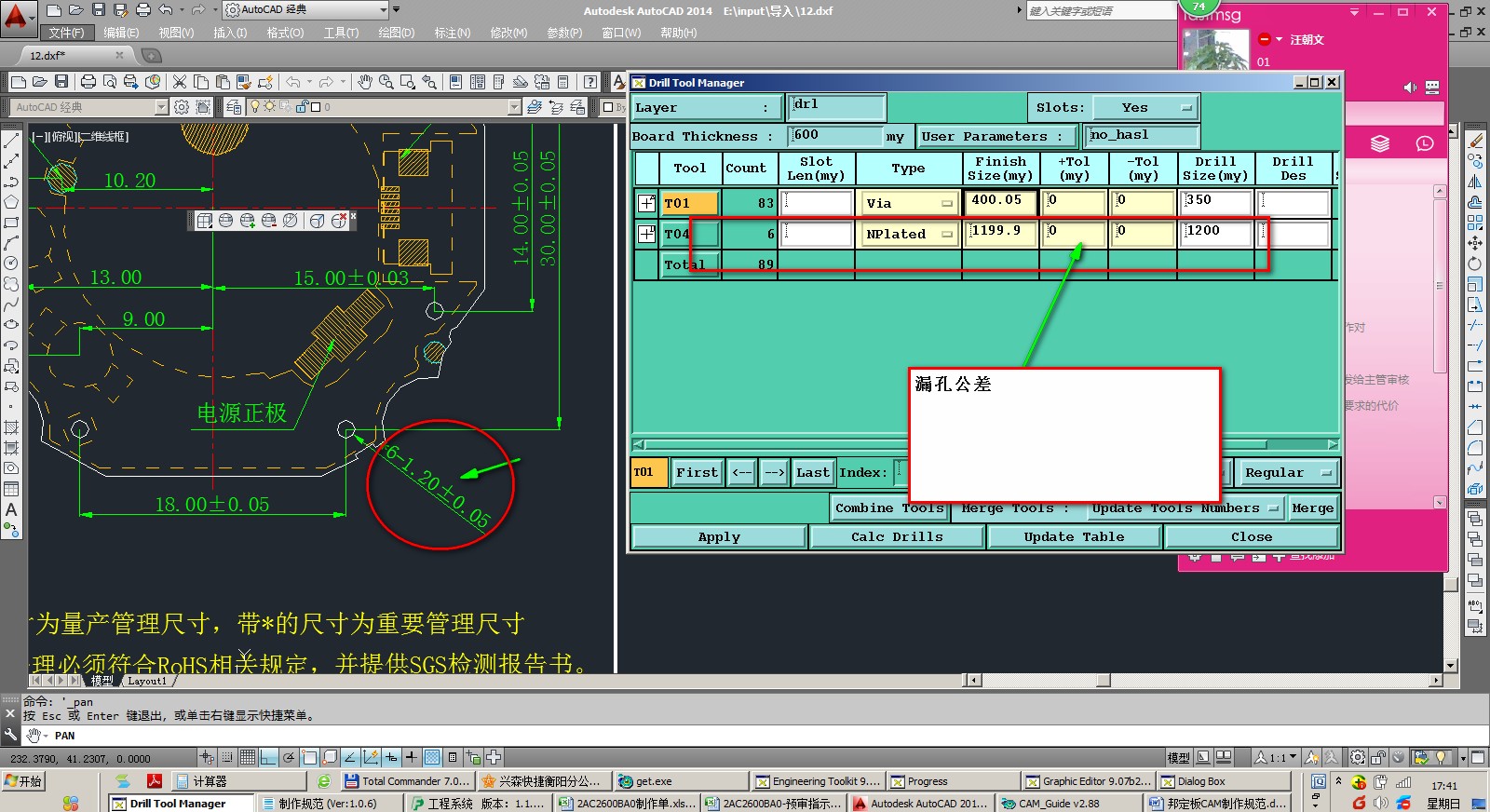The height and width of the screenshot is (812, 1490).
Task: Open the 标注(N) menu
Action: (452, 33)
